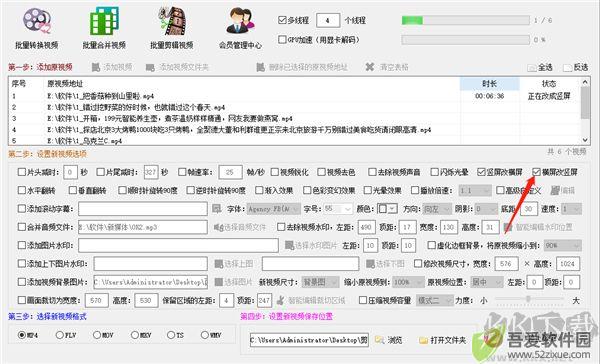Screen dimensions: 600x364
Task: Click 添加滚动字幕 text input field
Action: [143, 209]
